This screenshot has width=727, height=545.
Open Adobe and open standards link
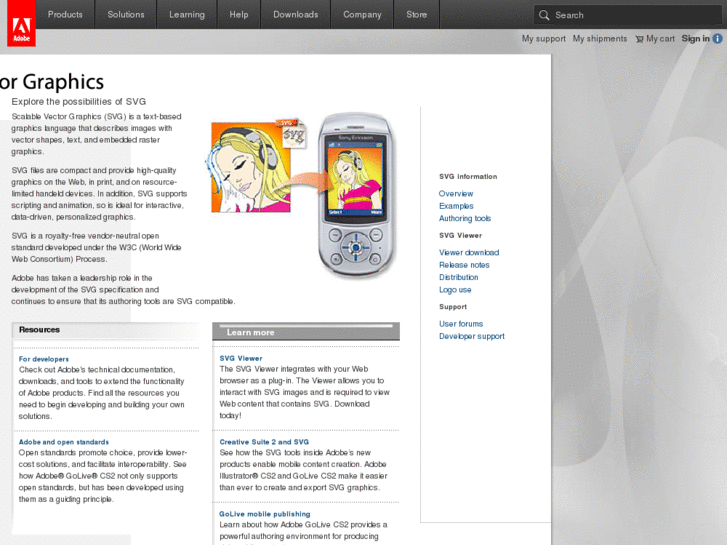(64, 442)
